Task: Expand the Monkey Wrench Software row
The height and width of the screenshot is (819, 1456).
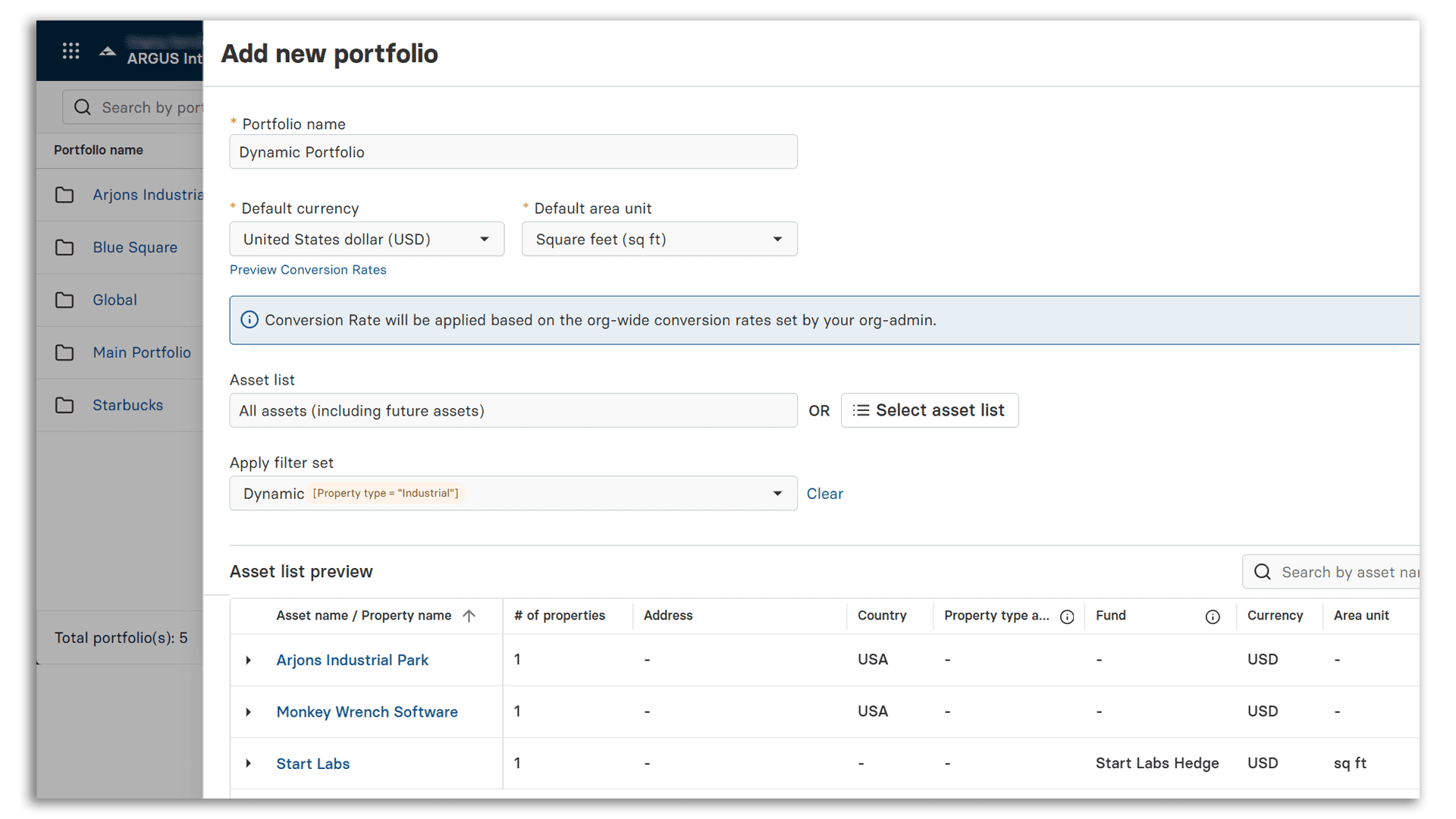Action: tap(249, 711)
